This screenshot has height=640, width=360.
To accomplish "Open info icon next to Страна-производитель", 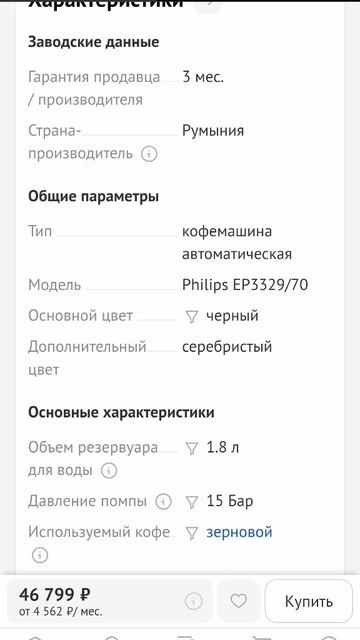I will (149, 154).
